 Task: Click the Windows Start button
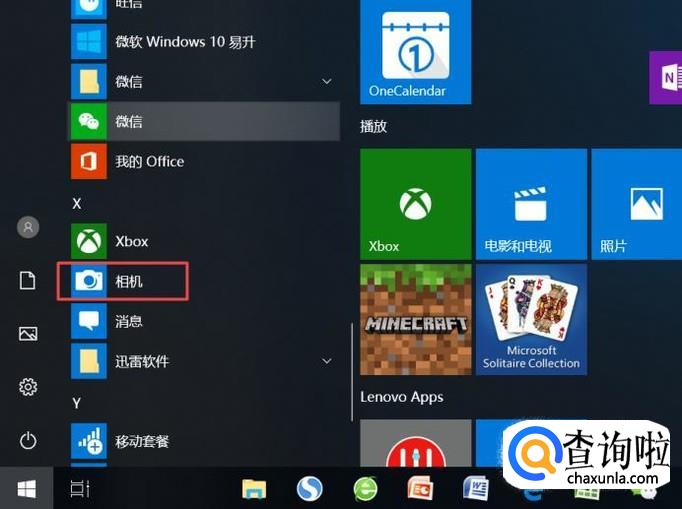(27, 489)
